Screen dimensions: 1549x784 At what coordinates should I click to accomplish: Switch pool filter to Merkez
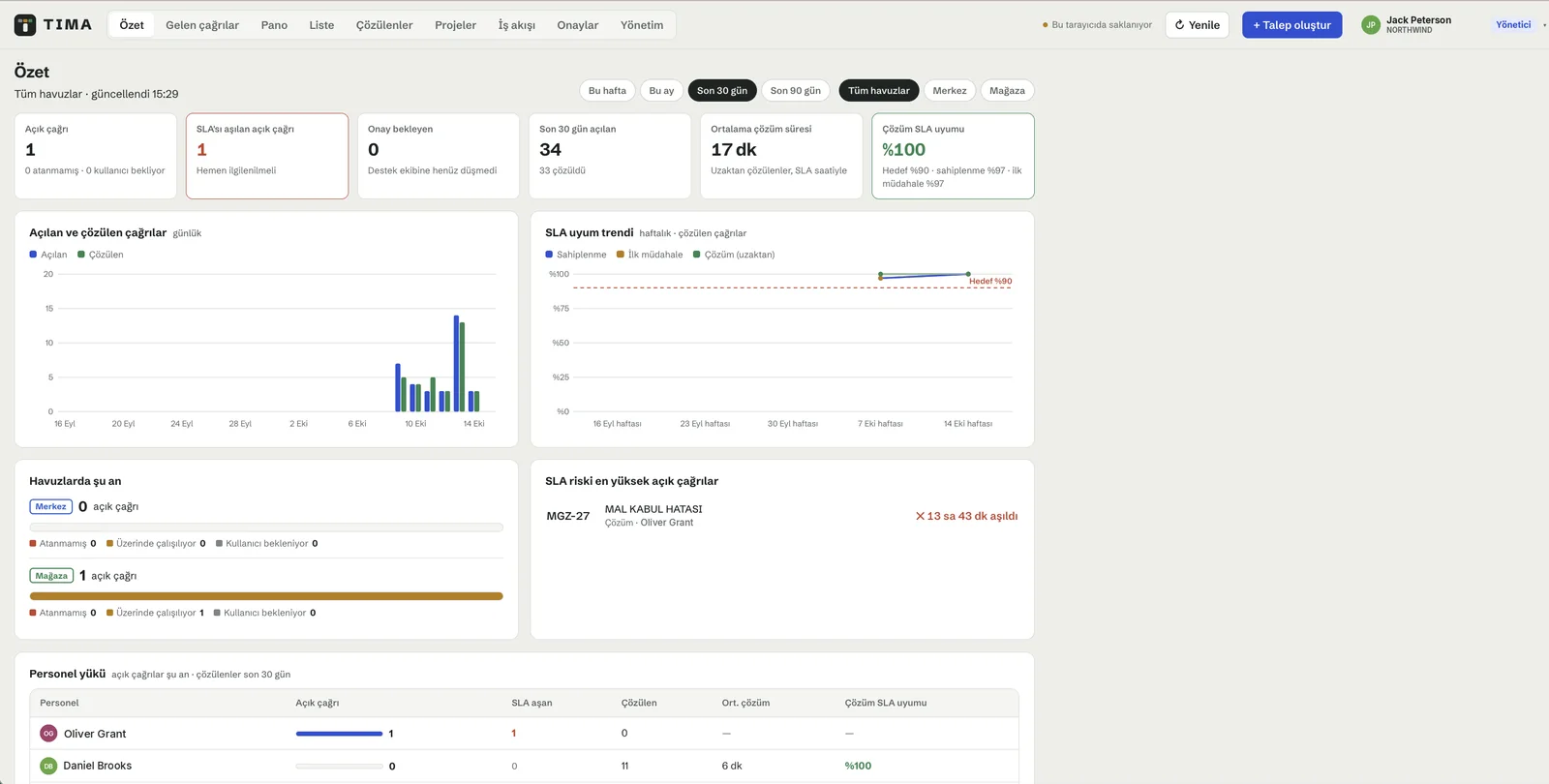coord(950,91)
